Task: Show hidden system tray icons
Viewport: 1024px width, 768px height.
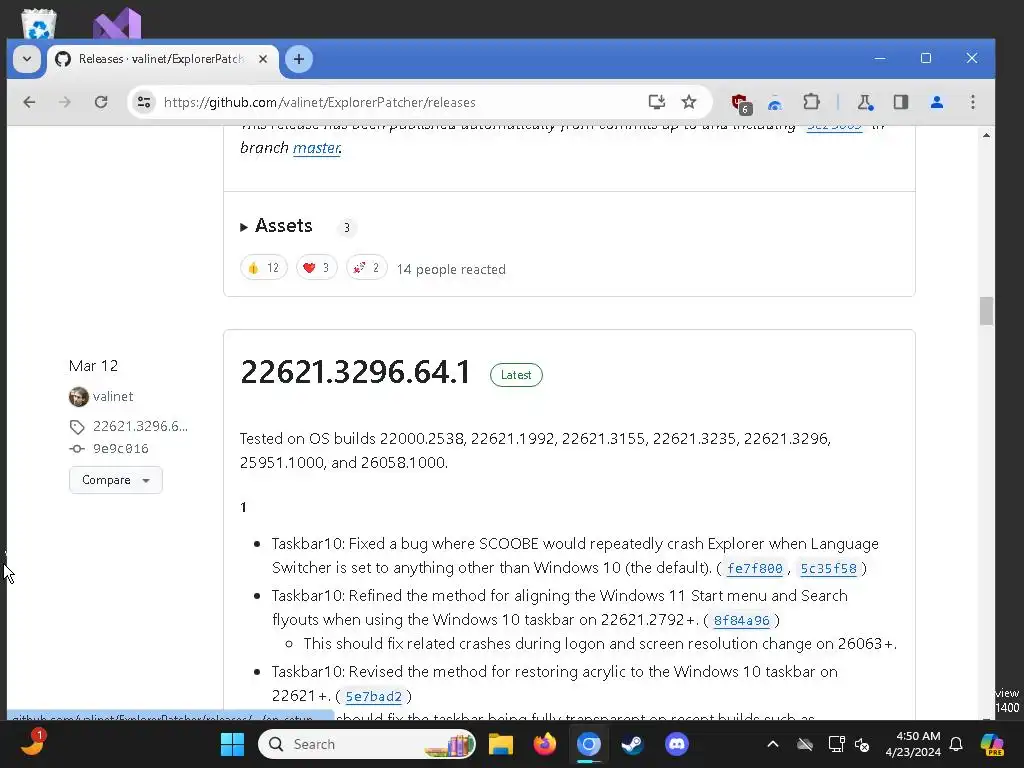Action: [x=773, y=744]
